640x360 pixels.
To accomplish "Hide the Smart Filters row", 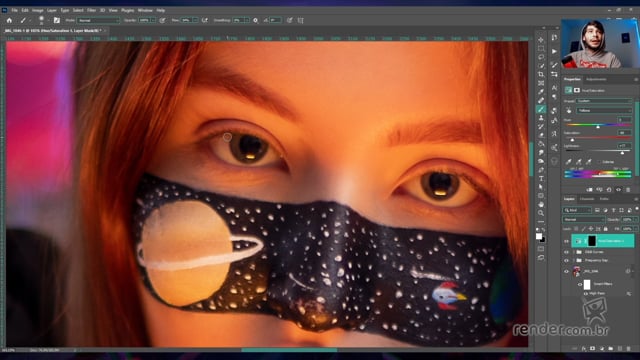I will click(x=580, y=284).
